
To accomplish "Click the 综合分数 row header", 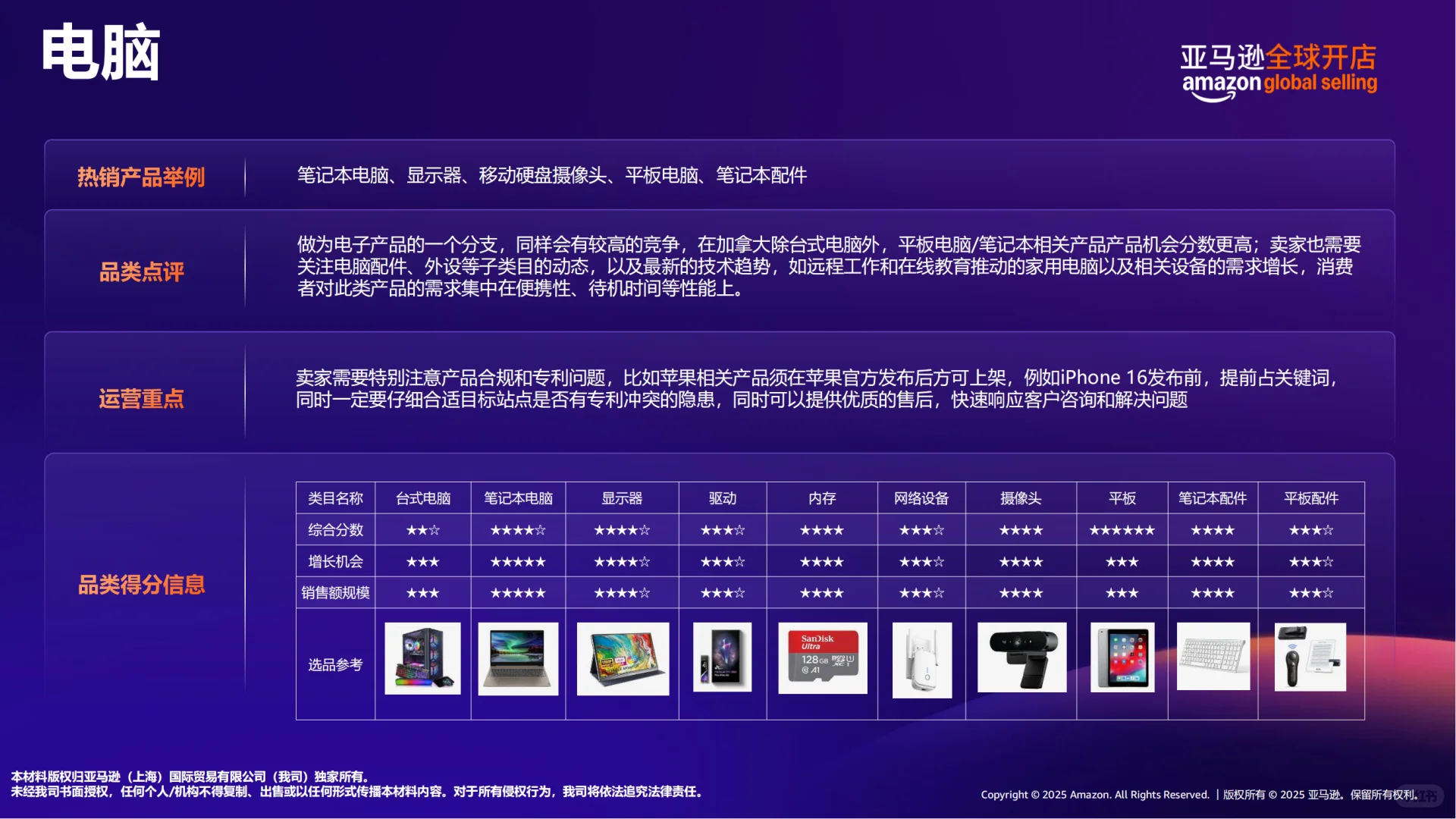I will click(334, 530).
